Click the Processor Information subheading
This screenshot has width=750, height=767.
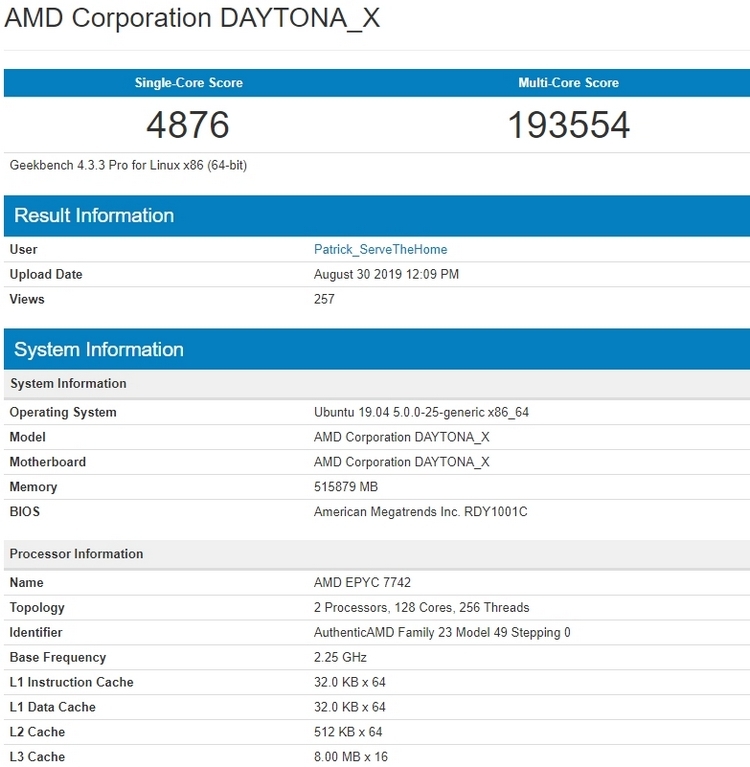(x=77, y=554)
